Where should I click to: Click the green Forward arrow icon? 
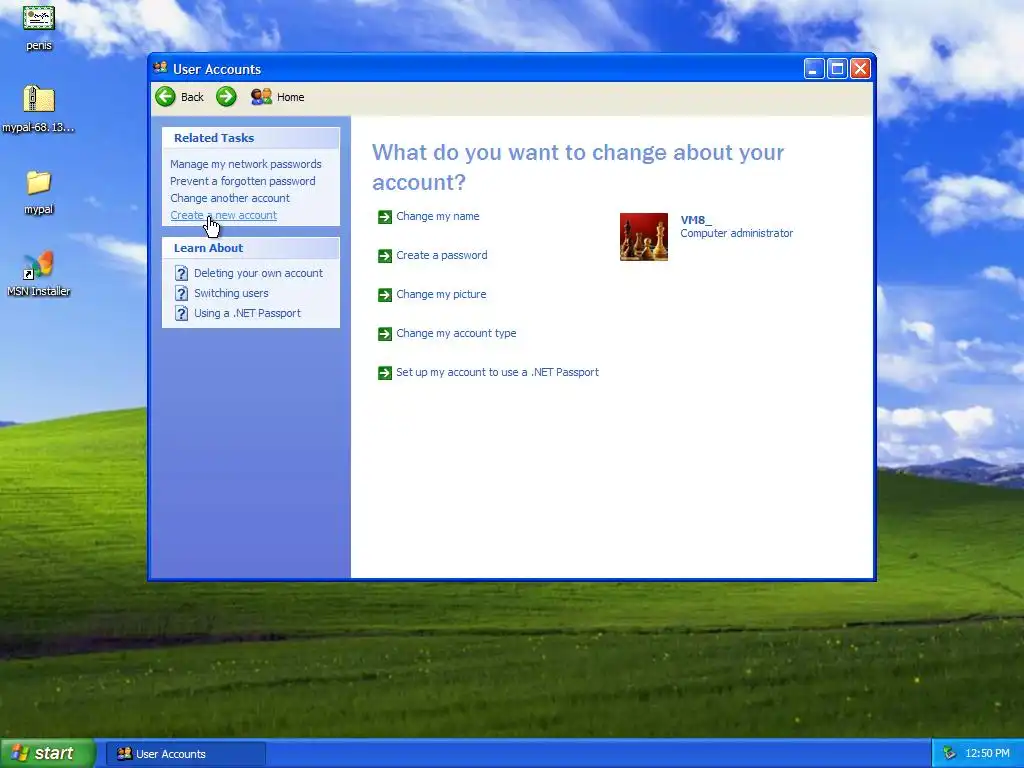(227, 97)
